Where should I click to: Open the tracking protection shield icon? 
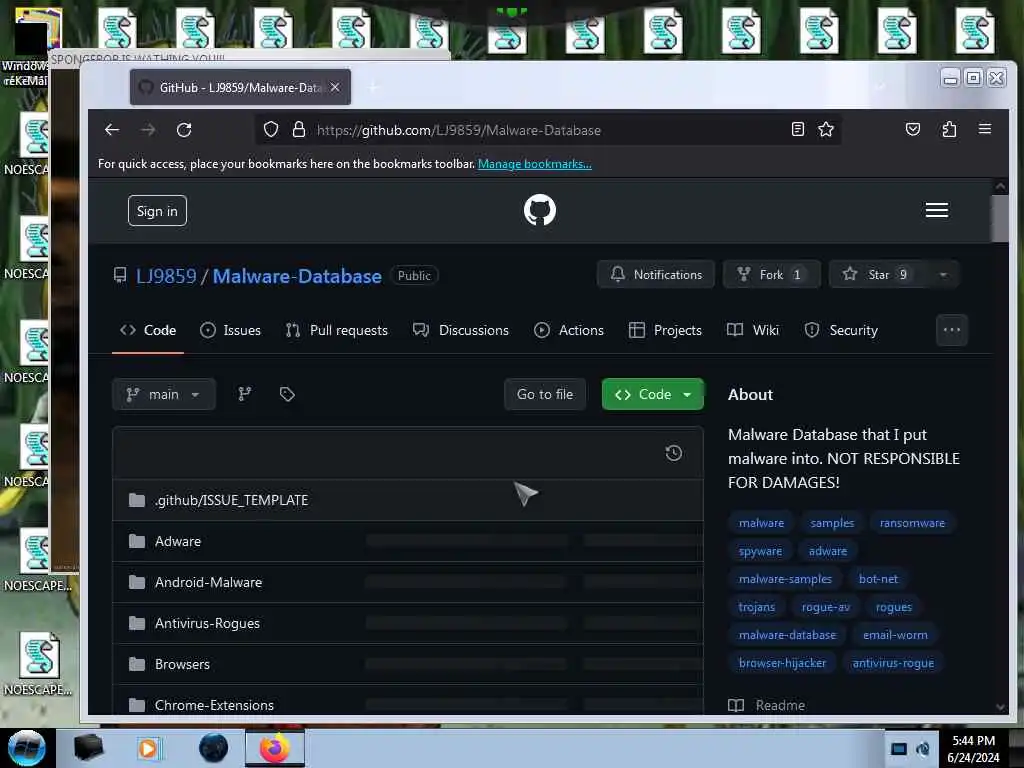pyautogui.click(x=270, y=129)
